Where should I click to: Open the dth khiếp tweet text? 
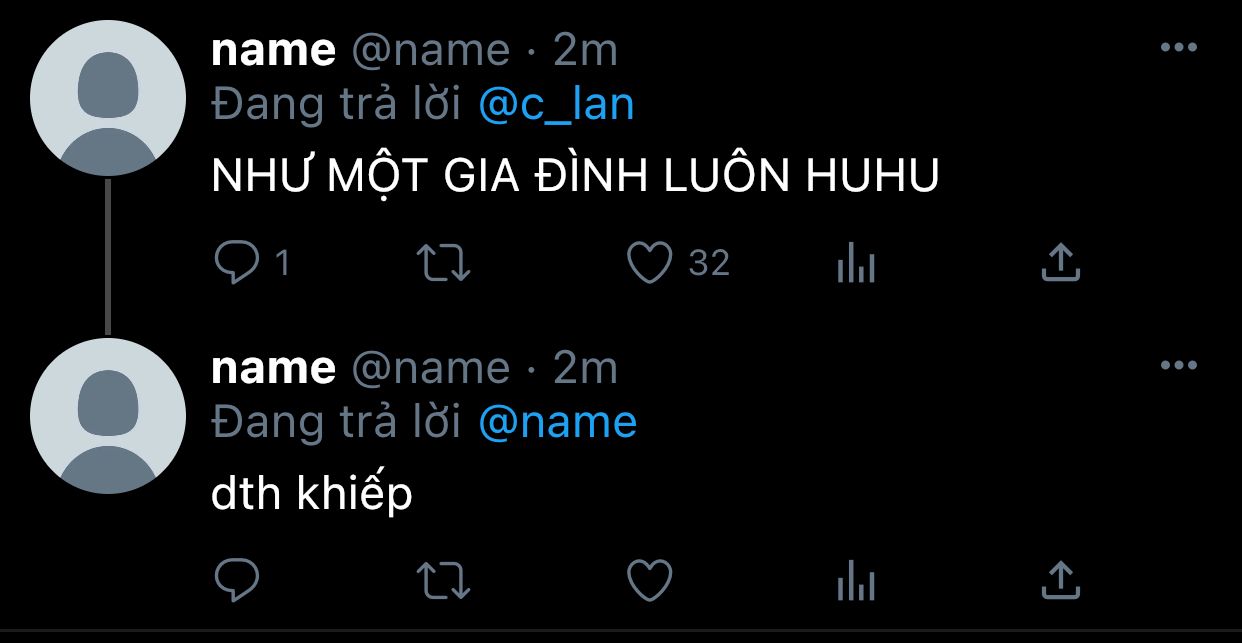(312, 495)
